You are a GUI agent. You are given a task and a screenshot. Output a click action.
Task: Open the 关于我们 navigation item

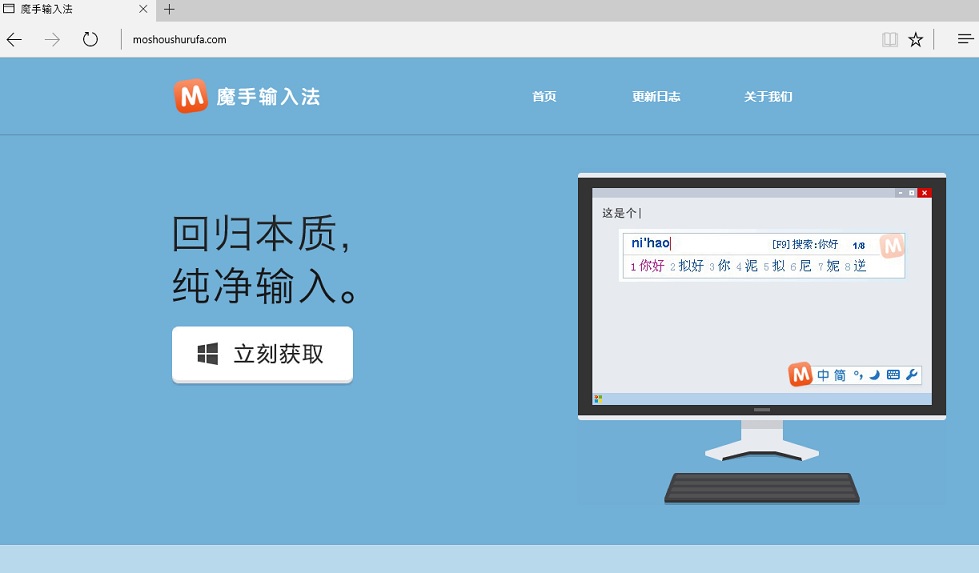coord(767,97)
